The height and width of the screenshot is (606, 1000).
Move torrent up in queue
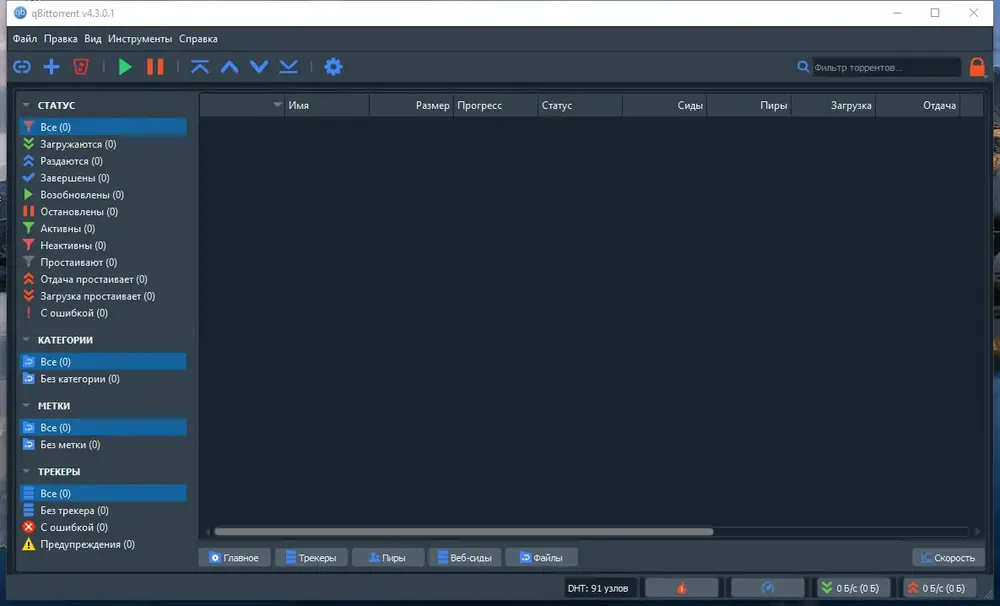(230, 66)
